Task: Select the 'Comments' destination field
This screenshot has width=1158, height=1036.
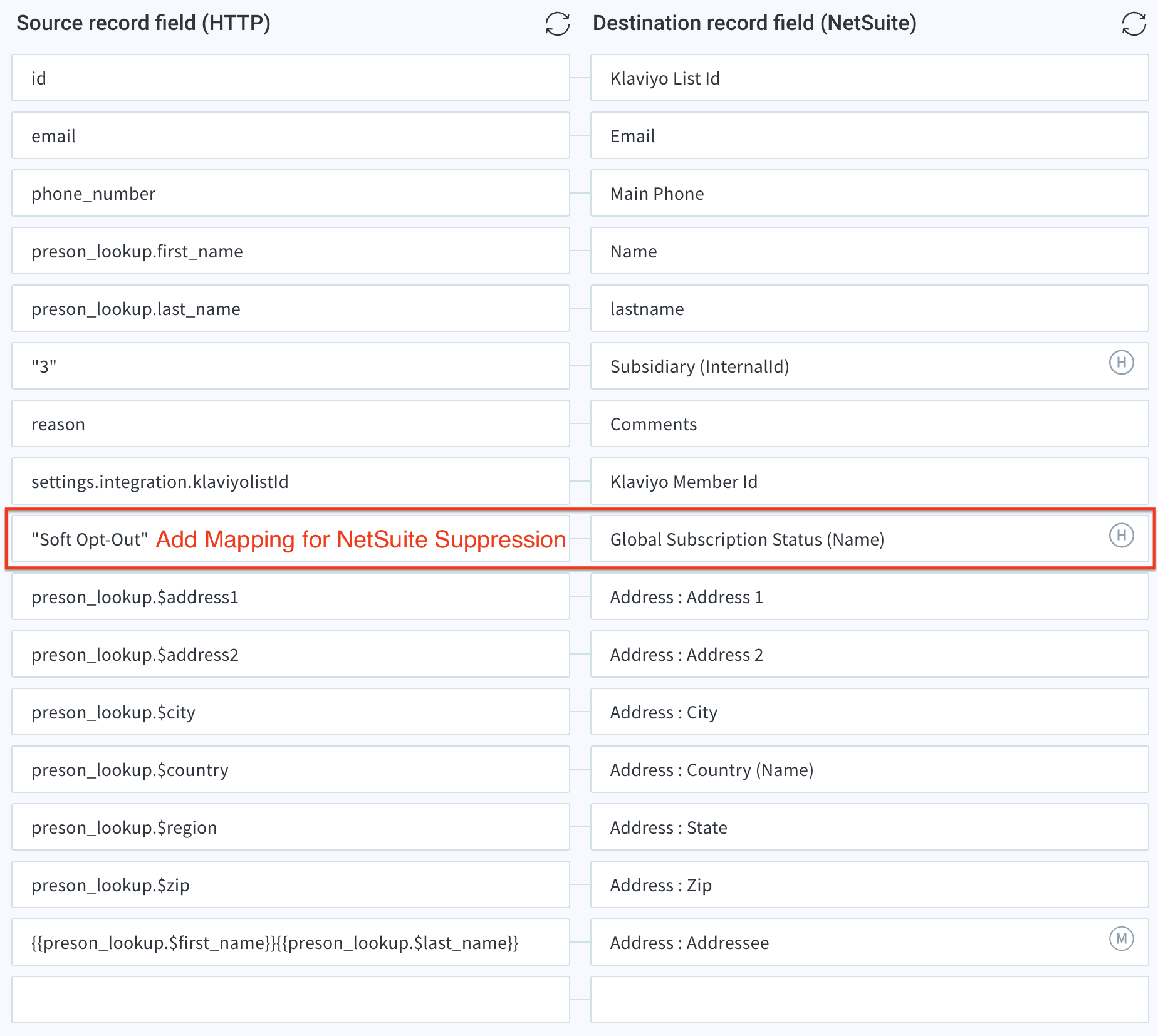Action: click(870, 423)
